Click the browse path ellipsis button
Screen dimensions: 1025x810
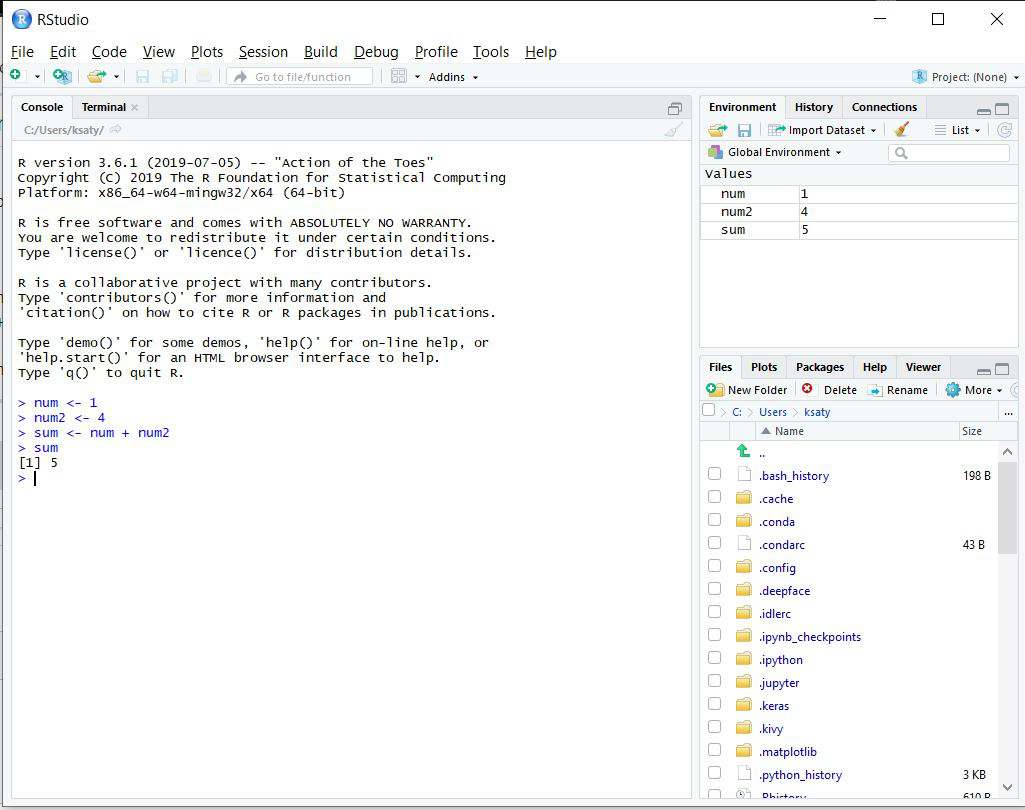pyautogui.click(x=1008, y=413)
